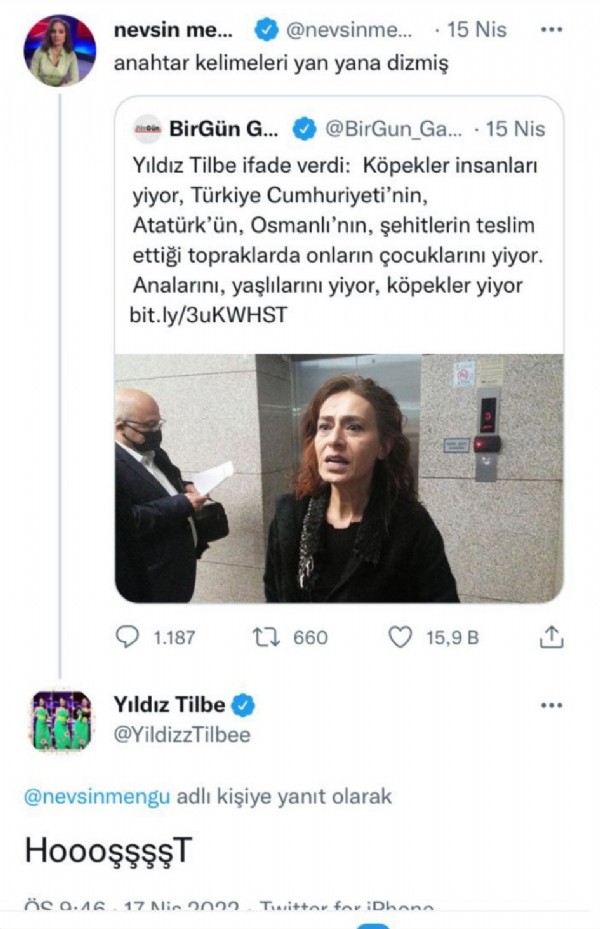Viewport: 600px width, 929px height.
Task: Click the verified badge beside BirGün's name
Action: tap(304, 129)
